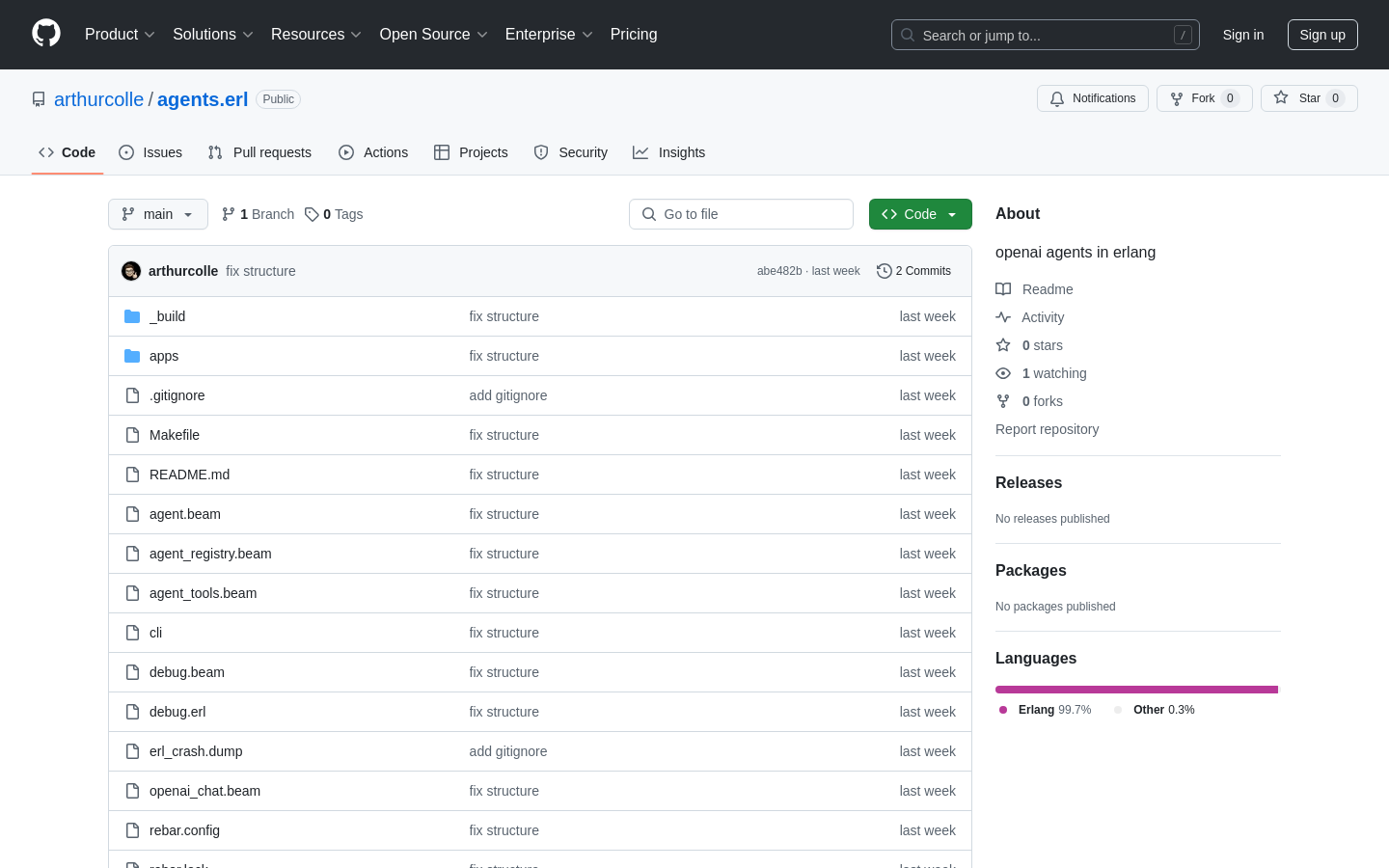This screenshot has width=1389, height=868.
Task: Click the file icon next to README.md
Action: pos(132,475)
